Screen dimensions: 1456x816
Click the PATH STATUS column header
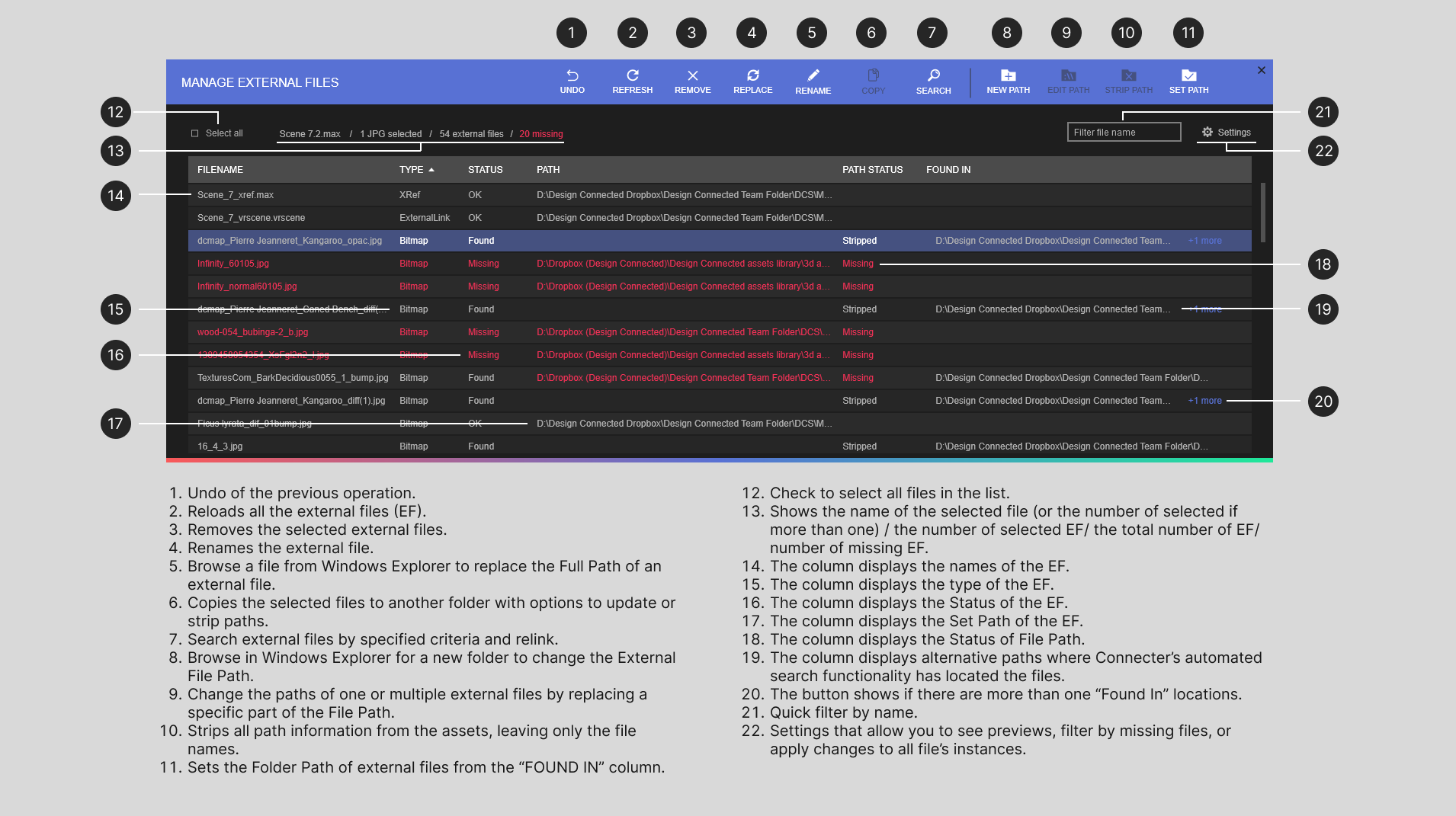(x=872, y=170)
